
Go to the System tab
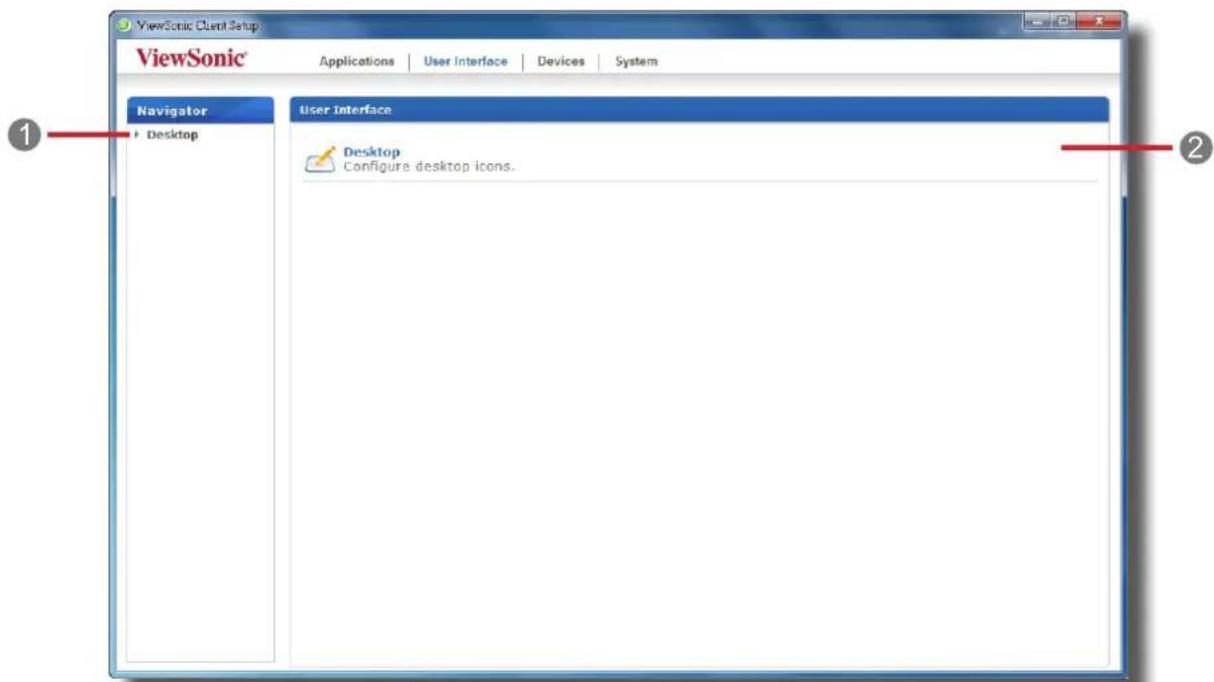(636, 61)
